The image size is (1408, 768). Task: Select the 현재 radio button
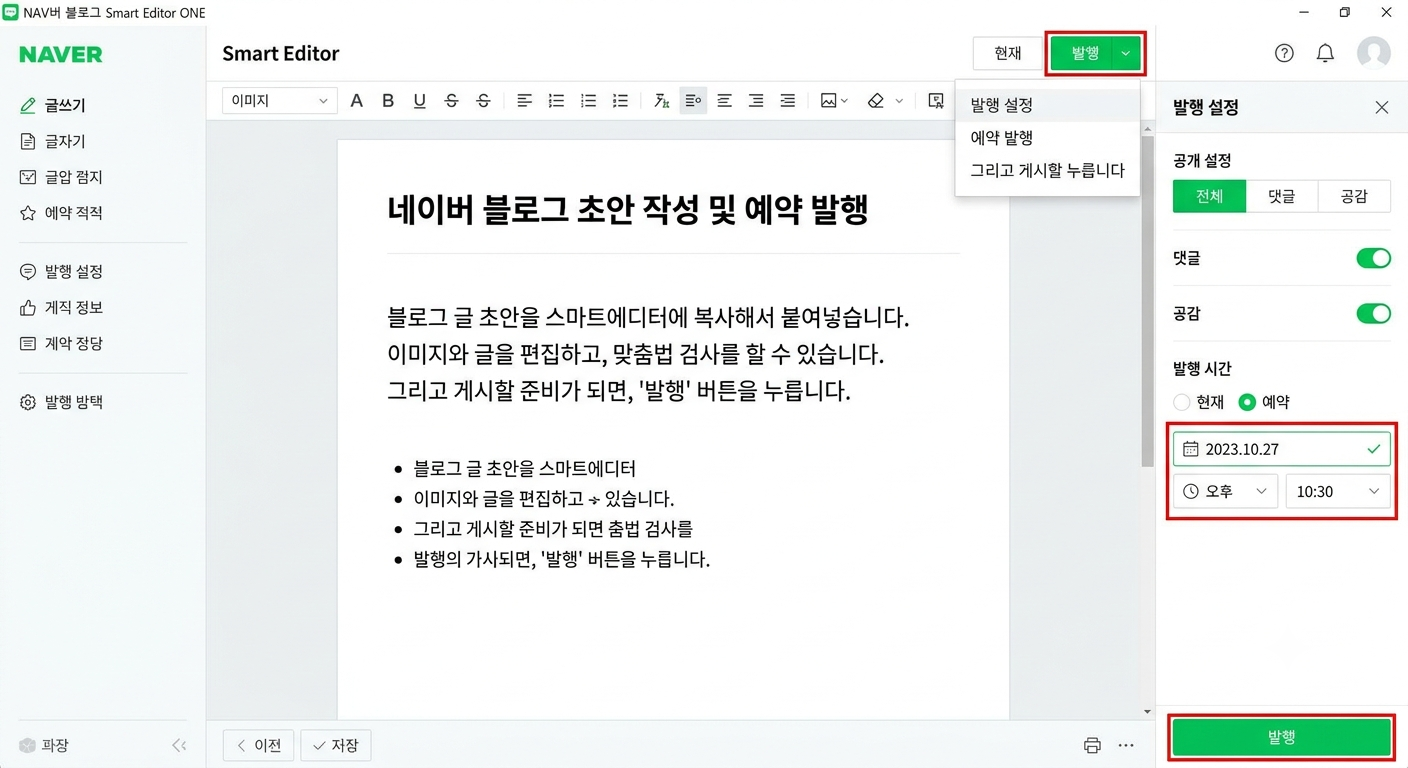click(x=1182, y=402)
